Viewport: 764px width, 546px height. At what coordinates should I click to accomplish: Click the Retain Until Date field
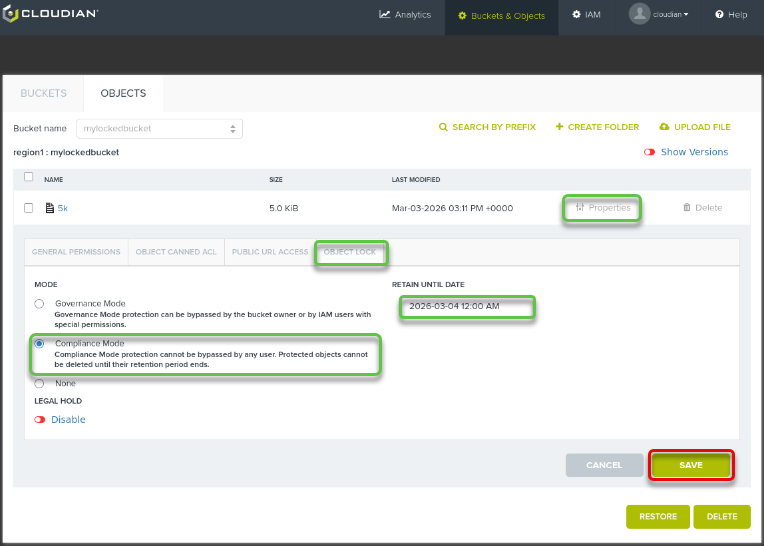pos(467,306)
